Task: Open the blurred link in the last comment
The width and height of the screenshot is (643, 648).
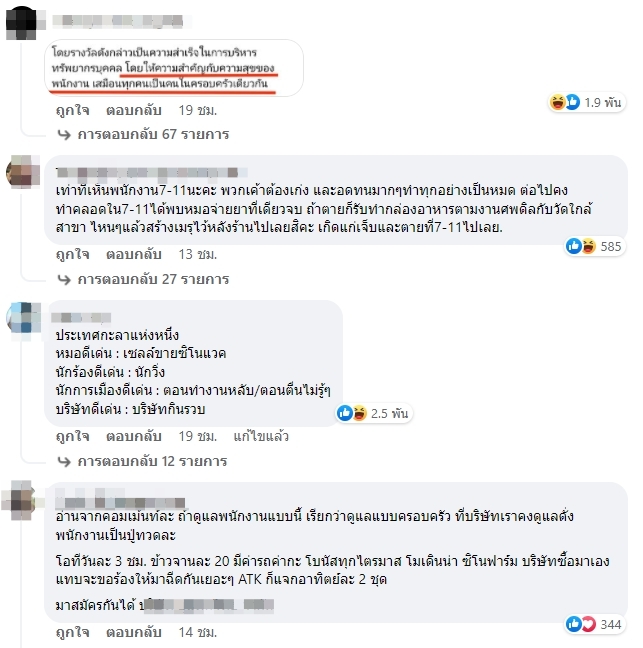Action: [207, 605]
